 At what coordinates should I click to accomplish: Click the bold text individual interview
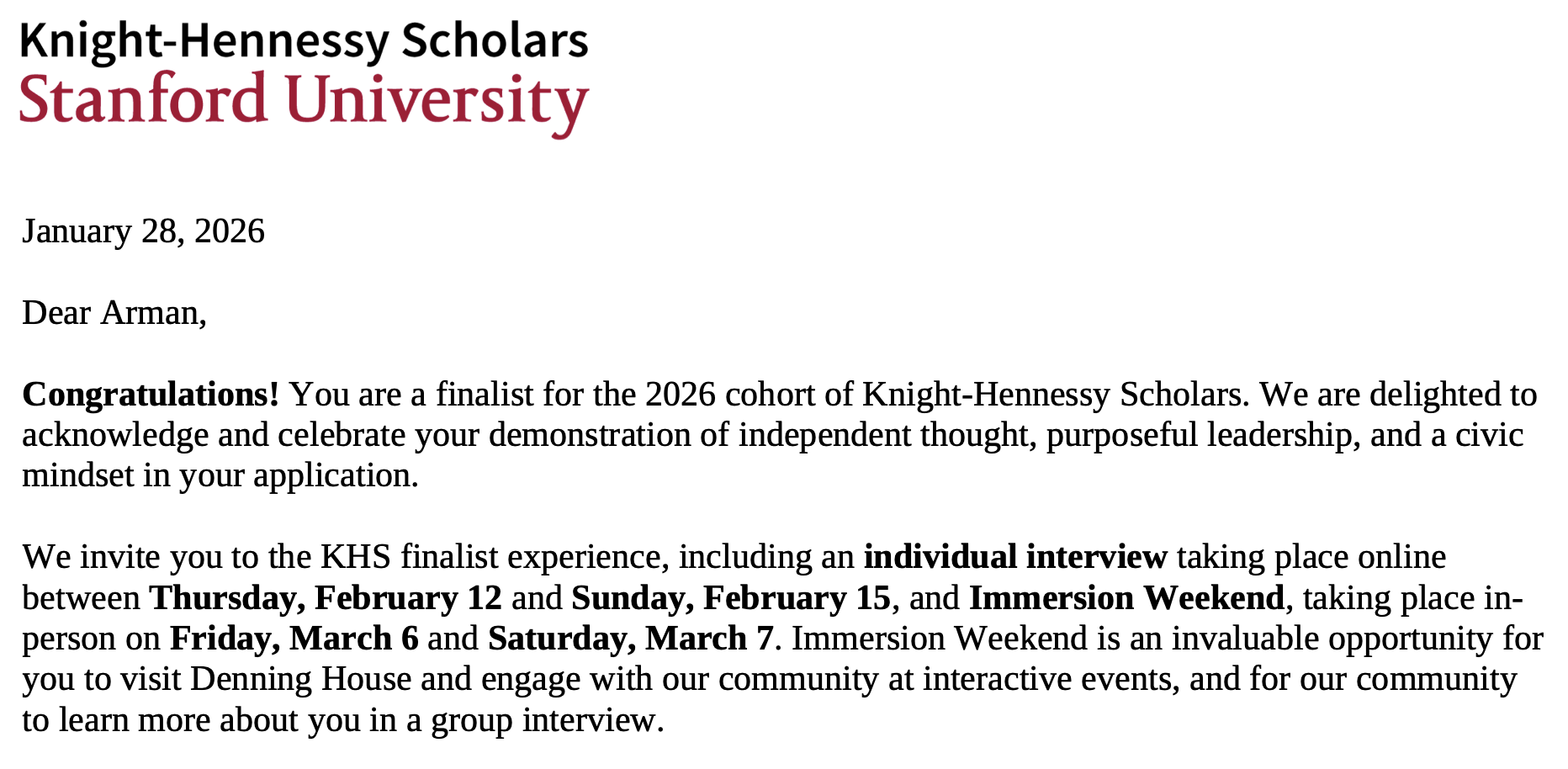pyautogui.click(x=1015, y=557)
